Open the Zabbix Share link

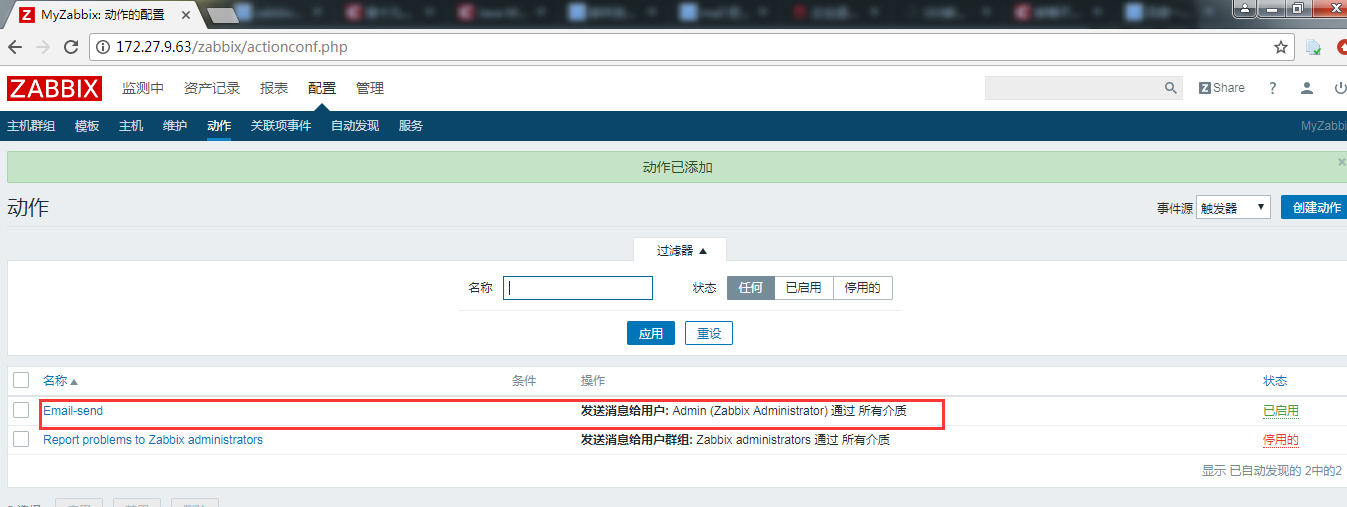click(x=1221, y=88)
